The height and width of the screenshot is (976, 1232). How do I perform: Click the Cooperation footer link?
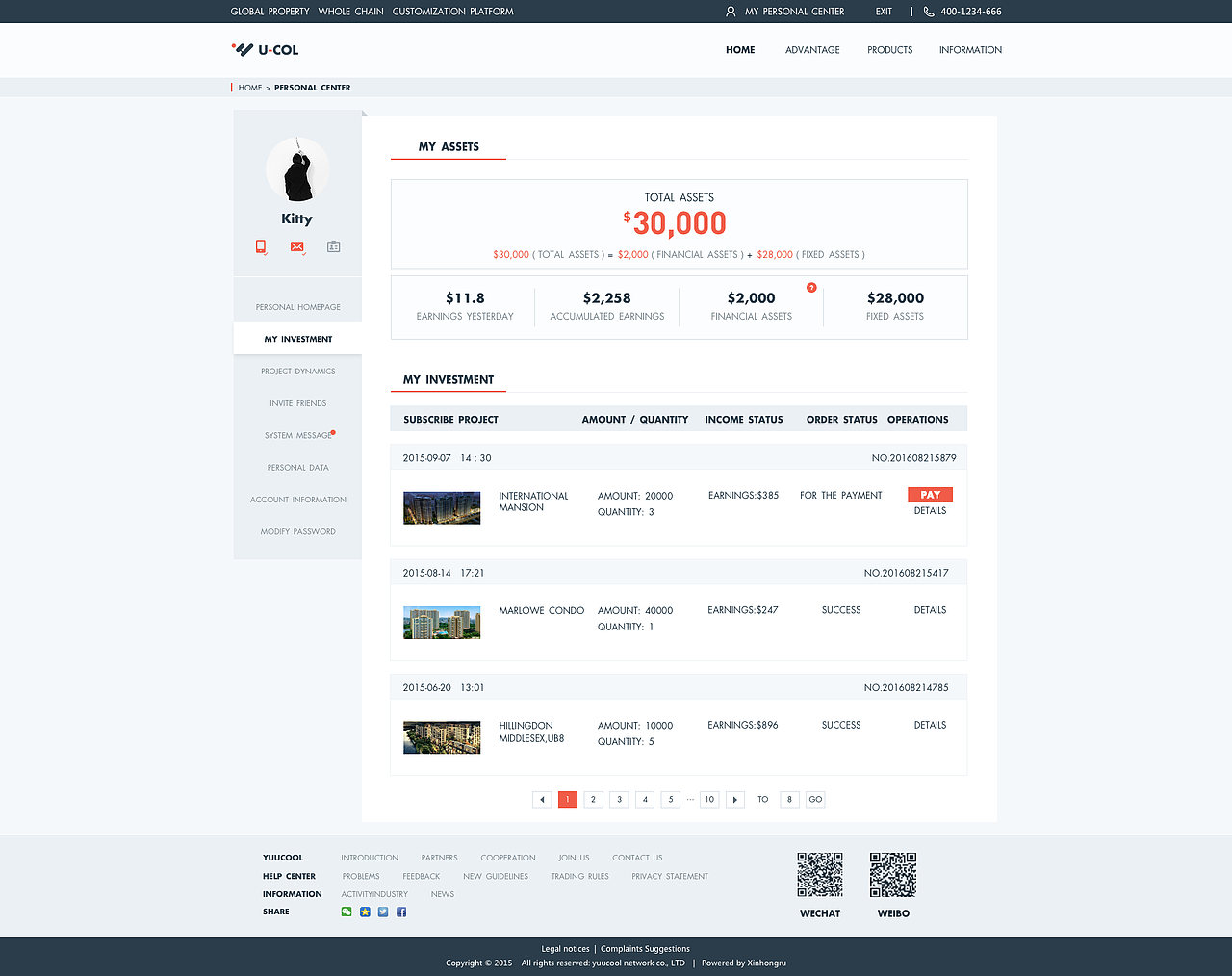click(x=508, y=858)
